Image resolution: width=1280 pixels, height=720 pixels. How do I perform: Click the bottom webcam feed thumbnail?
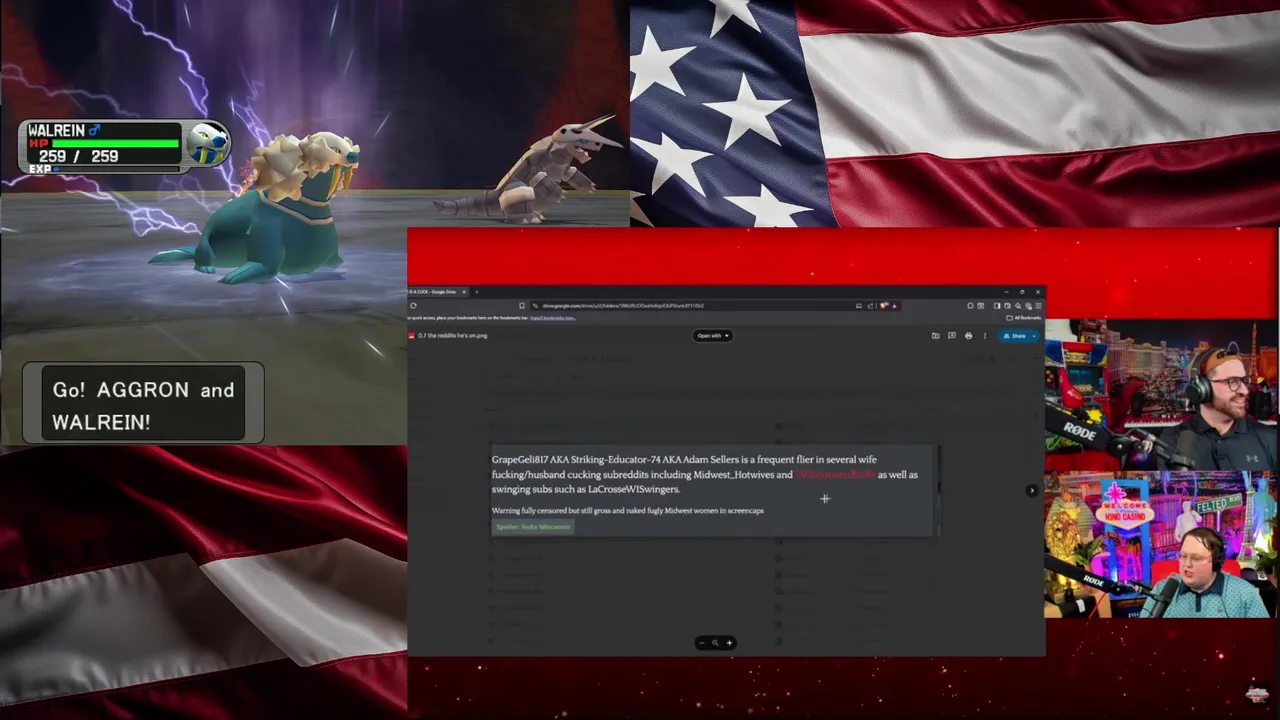point(1161,544)
